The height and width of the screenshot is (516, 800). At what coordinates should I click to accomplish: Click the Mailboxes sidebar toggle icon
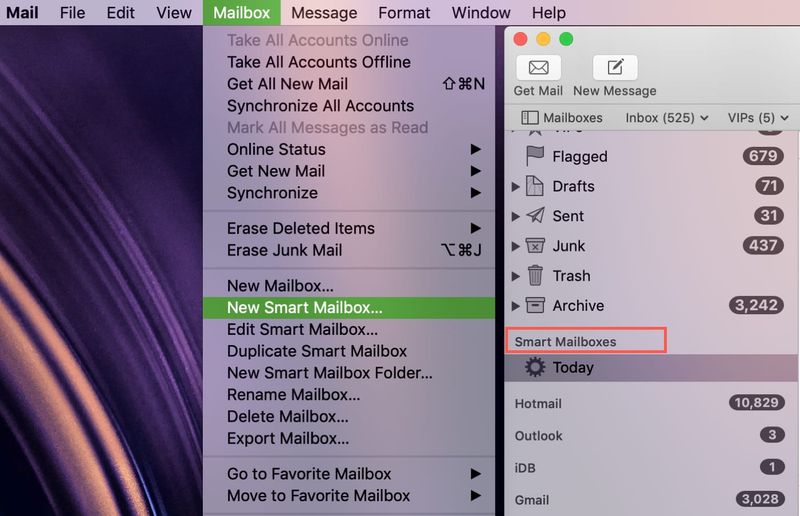point(530,118)
